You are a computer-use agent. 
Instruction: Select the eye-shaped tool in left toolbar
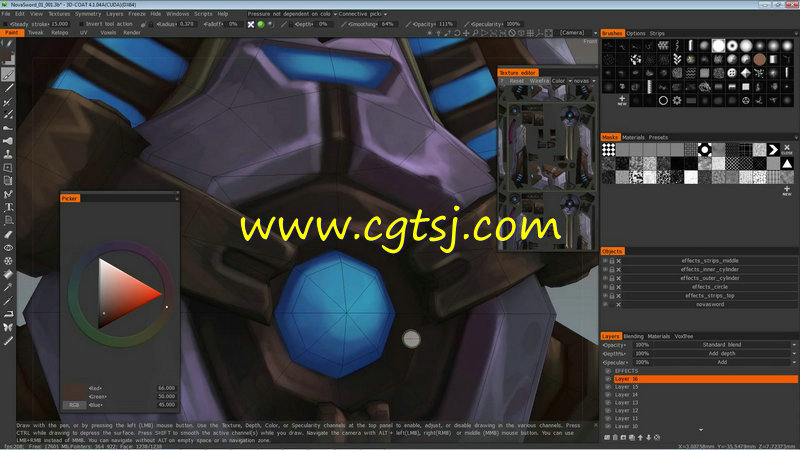(8, 247)
